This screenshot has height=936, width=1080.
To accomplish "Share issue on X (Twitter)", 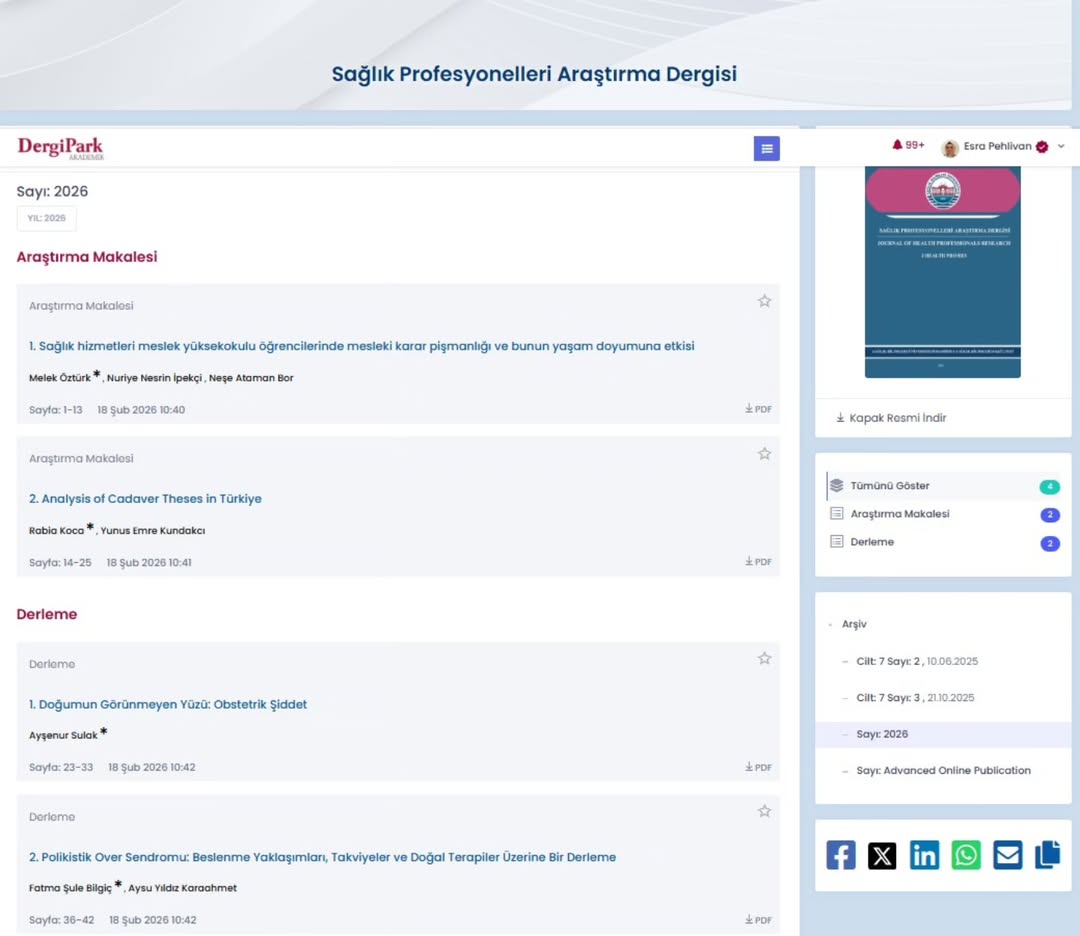I will coord(882,855).
